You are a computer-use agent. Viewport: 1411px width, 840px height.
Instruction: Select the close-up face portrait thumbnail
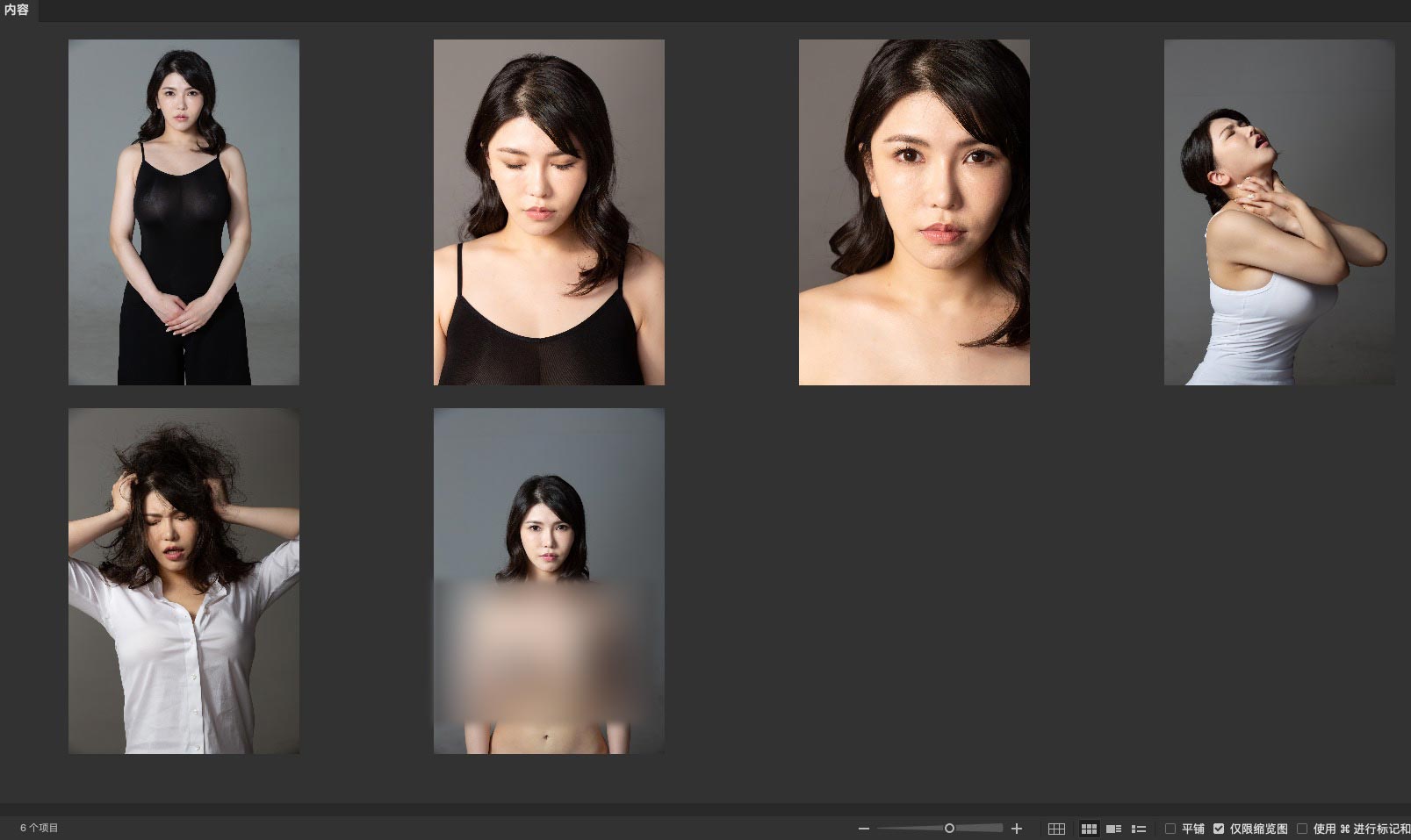point(914,212)
